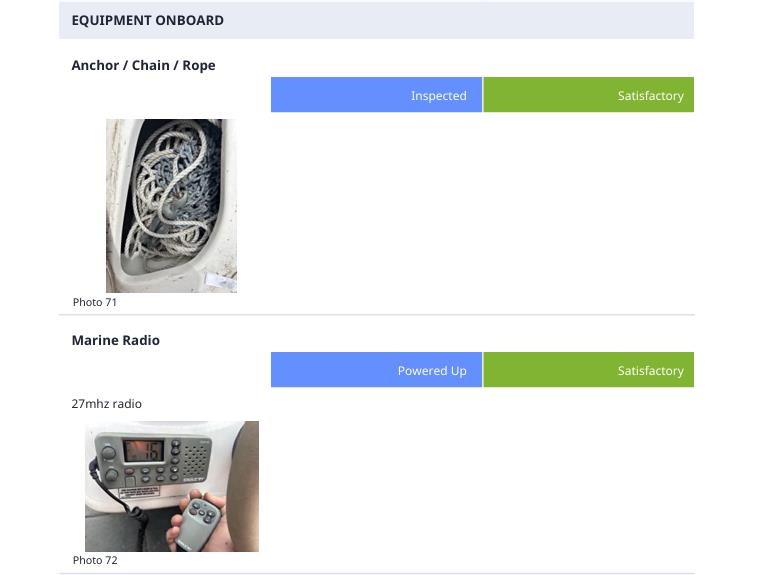This screenshot has height=575, width=772.
Task: Open the marine radio photo thumbnail
Action: tap(171, 486)
